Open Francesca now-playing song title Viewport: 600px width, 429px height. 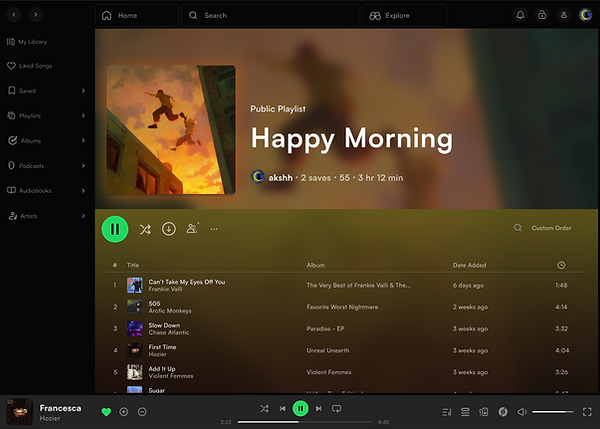click(x=60, y=408)
